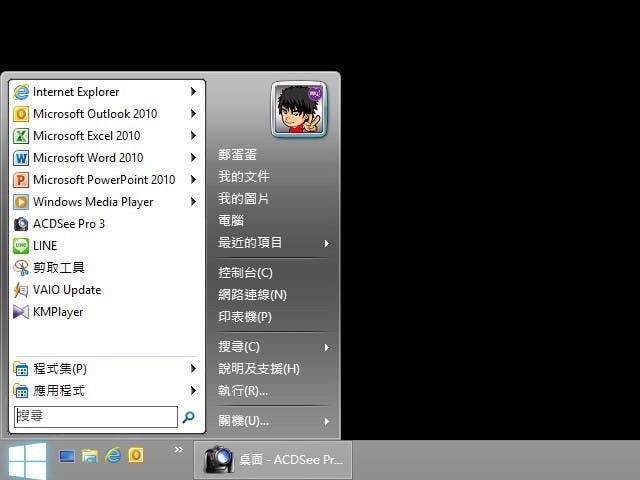The width and height of the screenshot is (640, 480).
Task: Click the Microsoft Word 2010 icon
Action: [x=21, y=158]
